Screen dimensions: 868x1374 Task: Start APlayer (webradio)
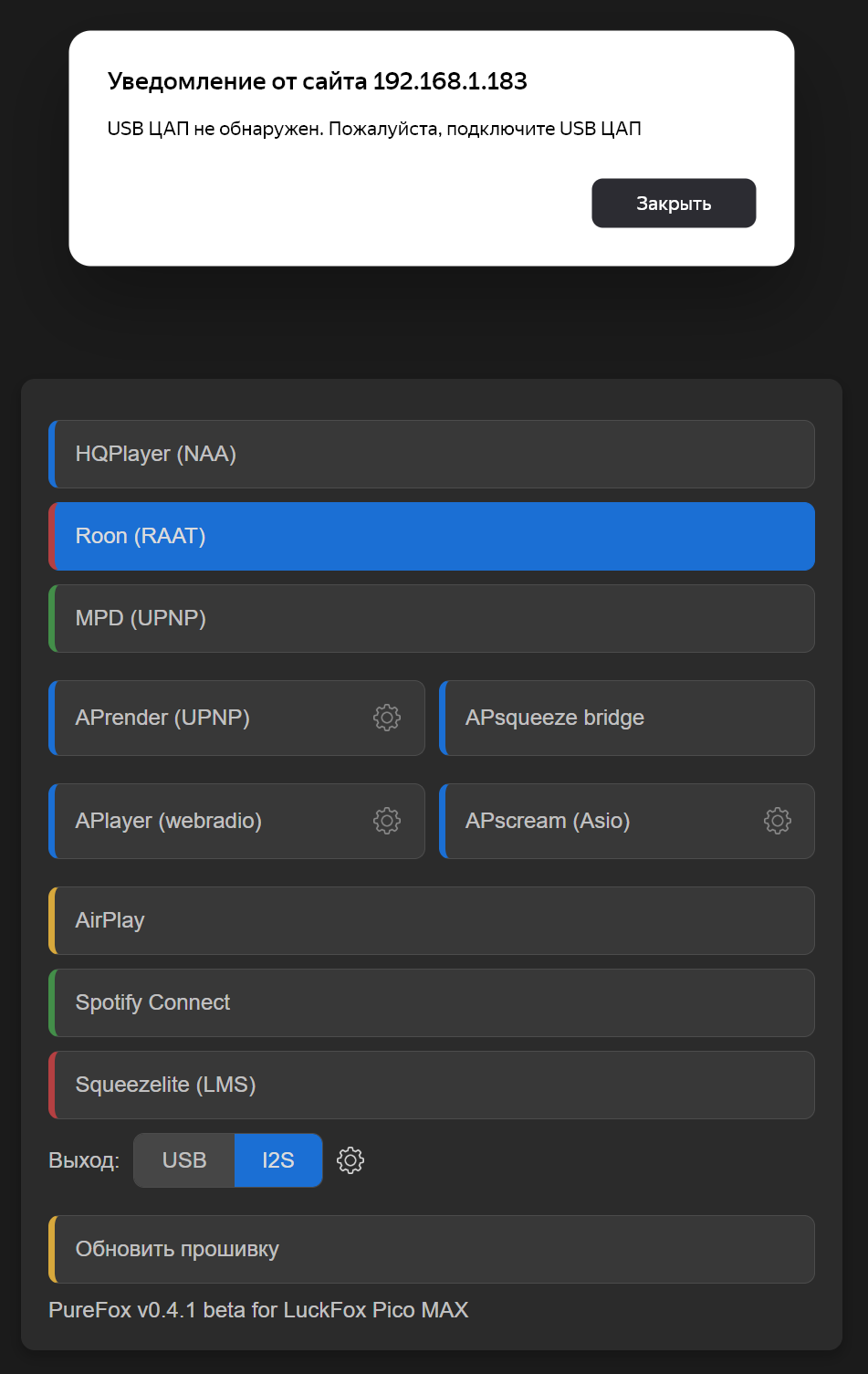click(210, 821)
